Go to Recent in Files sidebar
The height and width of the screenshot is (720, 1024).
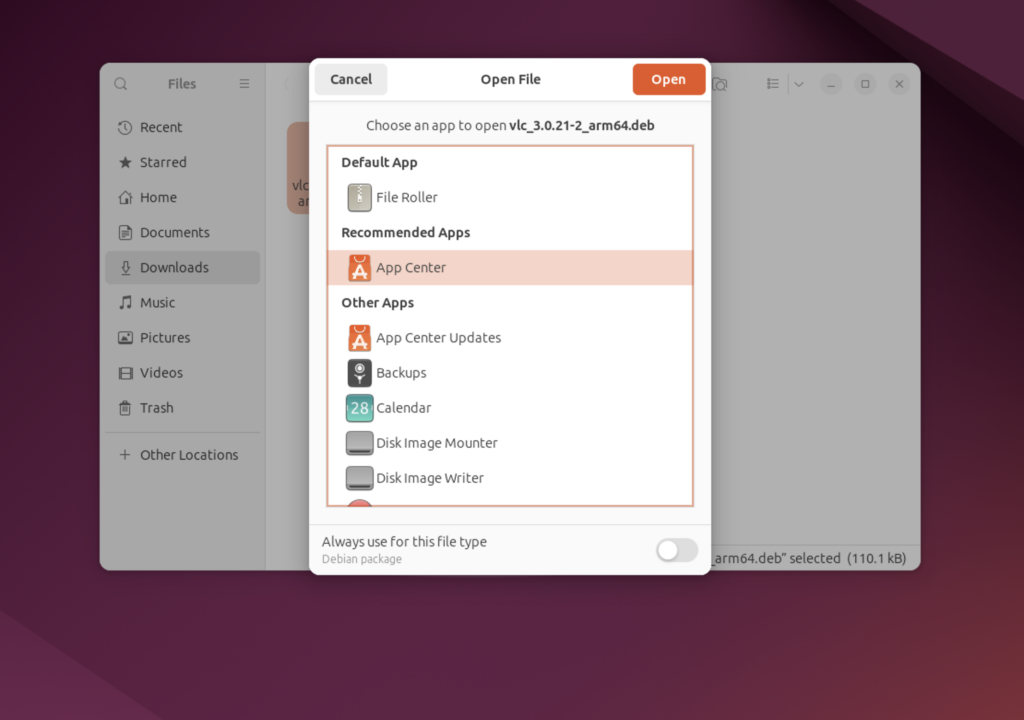[183, 127]
